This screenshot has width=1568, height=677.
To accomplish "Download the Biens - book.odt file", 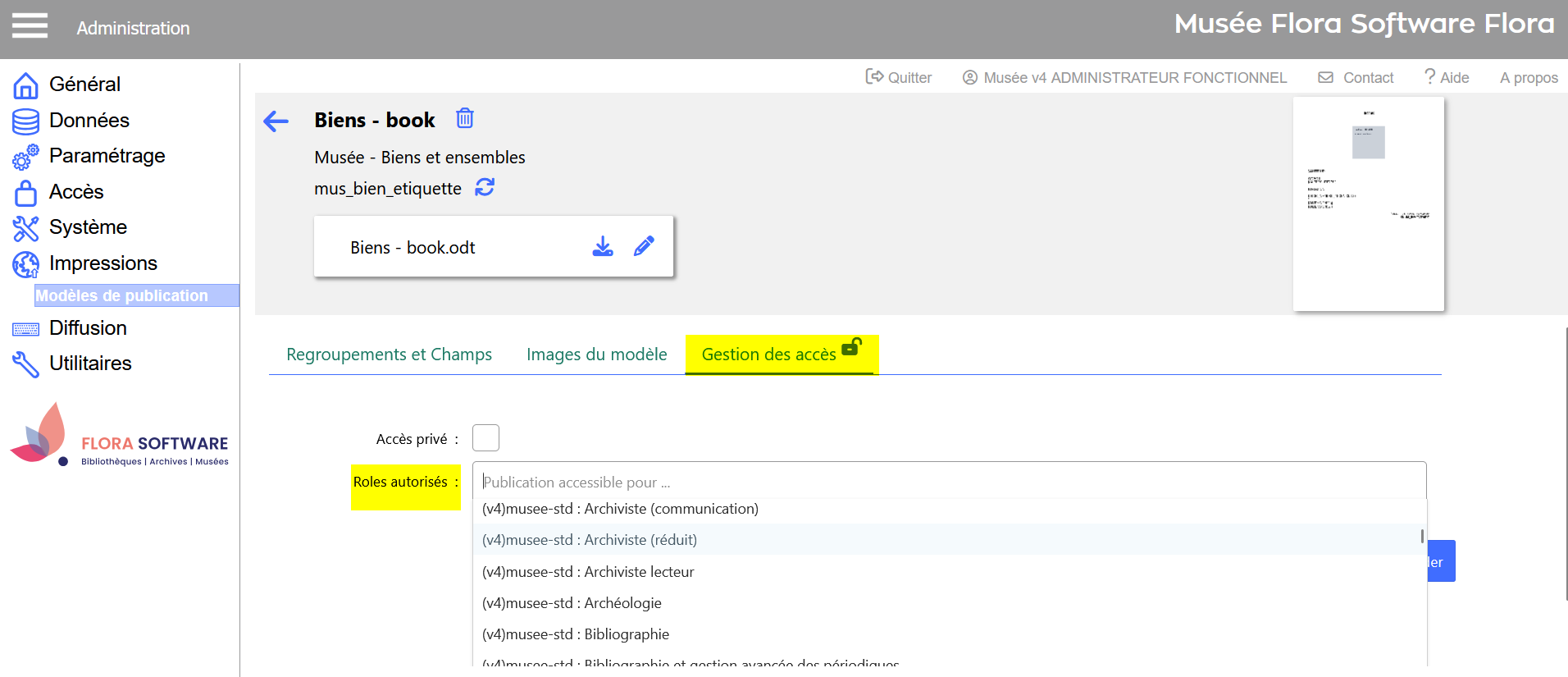I will [x=603, y=246].
